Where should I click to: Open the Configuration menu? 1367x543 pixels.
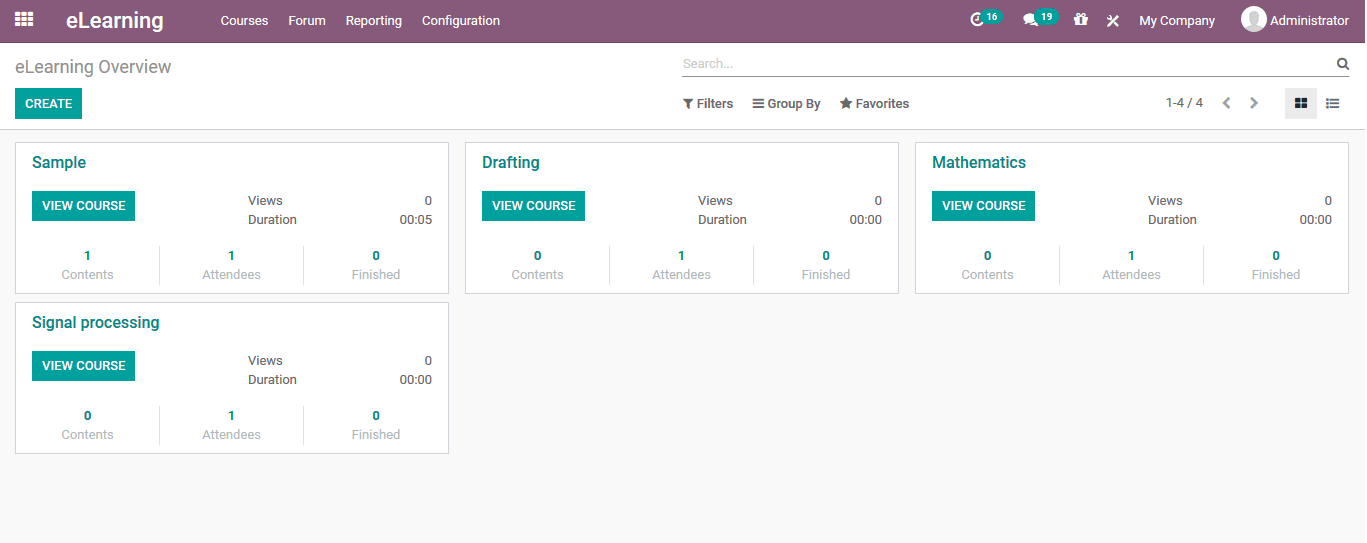click(461, 21)
